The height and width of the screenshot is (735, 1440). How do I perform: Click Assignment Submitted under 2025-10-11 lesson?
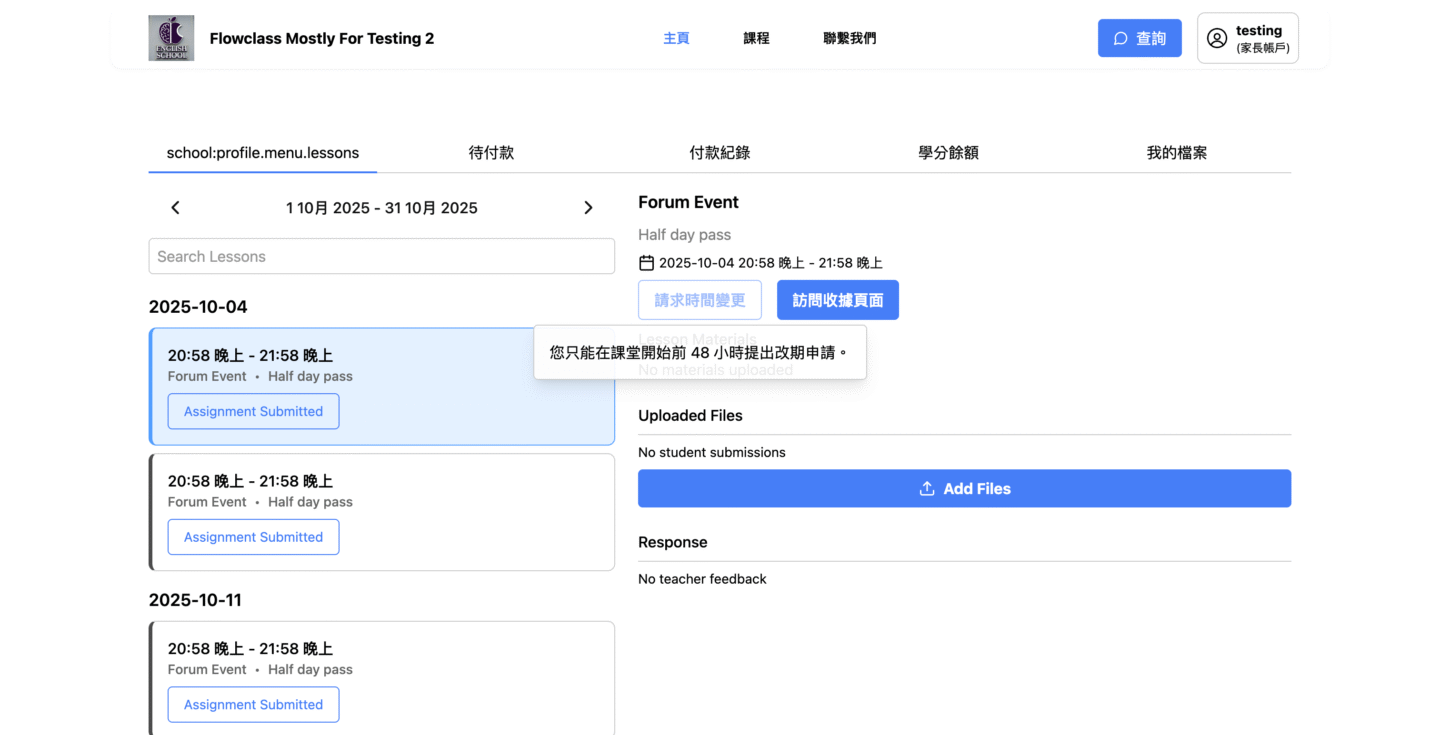253,704
